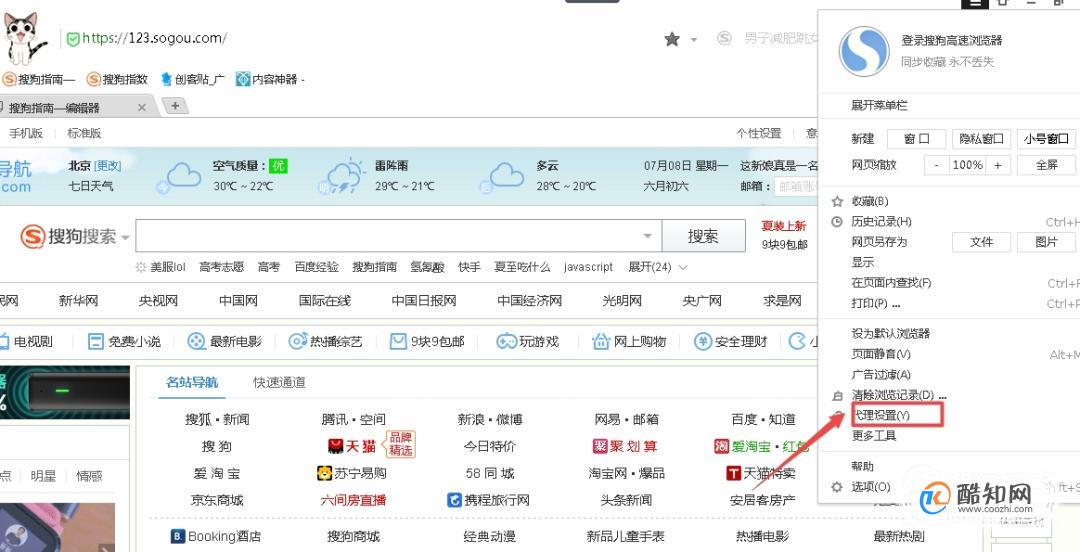Increase page zoom with plus button
The width and height of the screenshot is (1080, 552).
[997, 165]
